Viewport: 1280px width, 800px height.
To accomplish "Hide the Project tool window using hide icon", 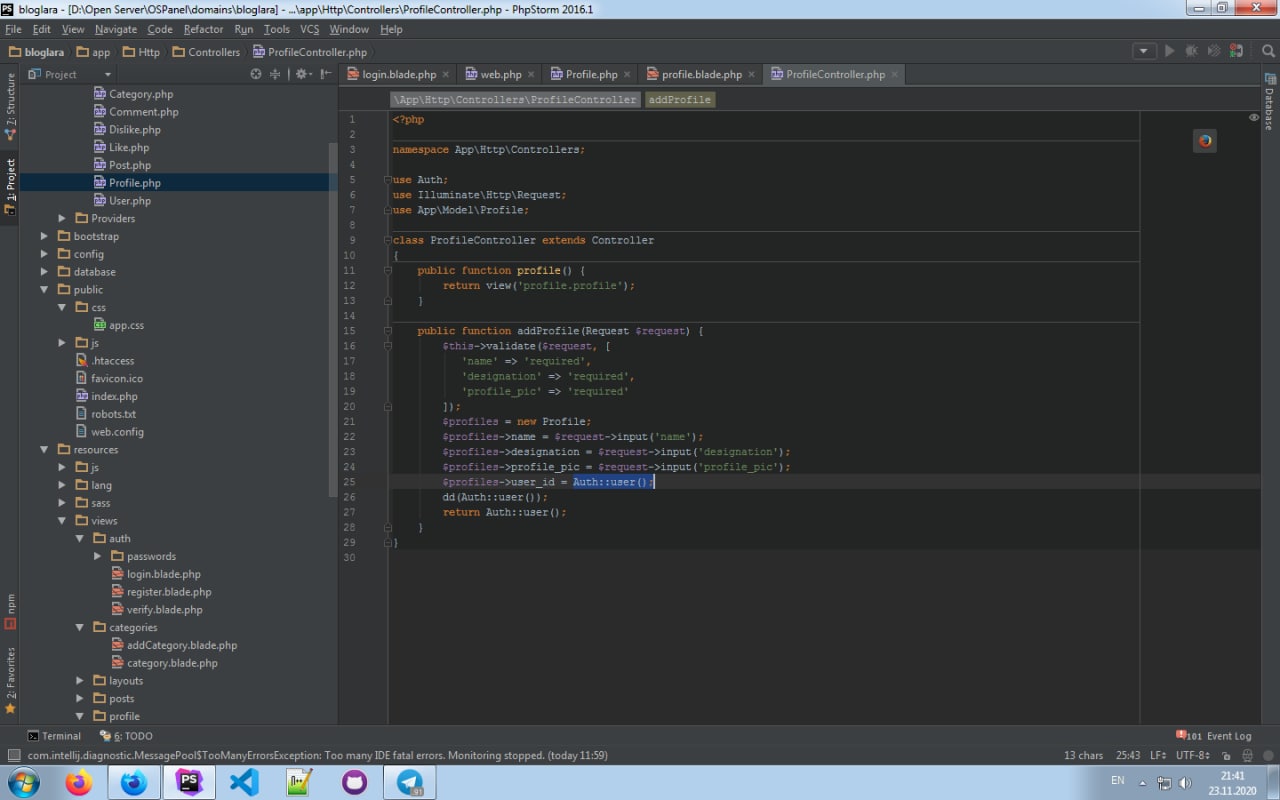I will coord(326,74).
